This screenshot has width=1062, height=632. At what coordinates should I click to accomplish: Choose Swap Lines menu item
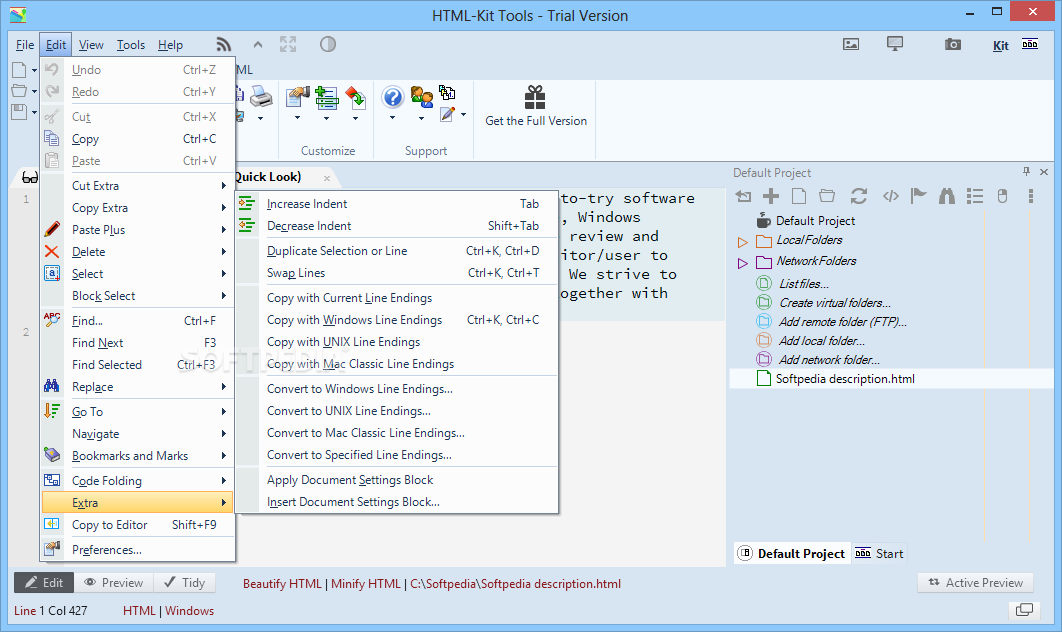tap(397, 273)
